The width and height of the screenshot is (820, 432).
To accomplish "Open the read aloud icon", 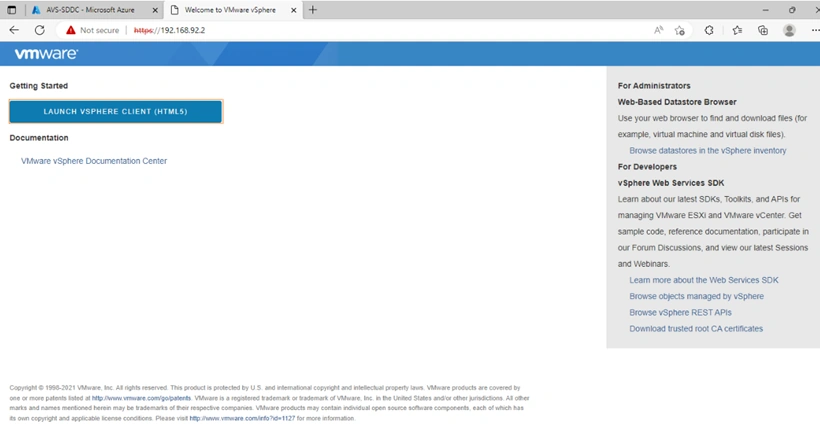I will pos(658,30).
